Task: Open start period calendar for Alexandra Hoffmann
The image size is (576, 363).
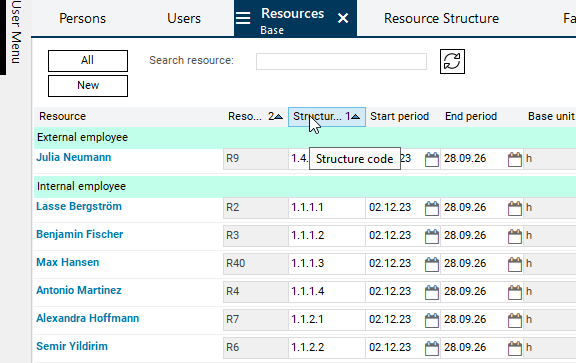Action: (432, 320)
